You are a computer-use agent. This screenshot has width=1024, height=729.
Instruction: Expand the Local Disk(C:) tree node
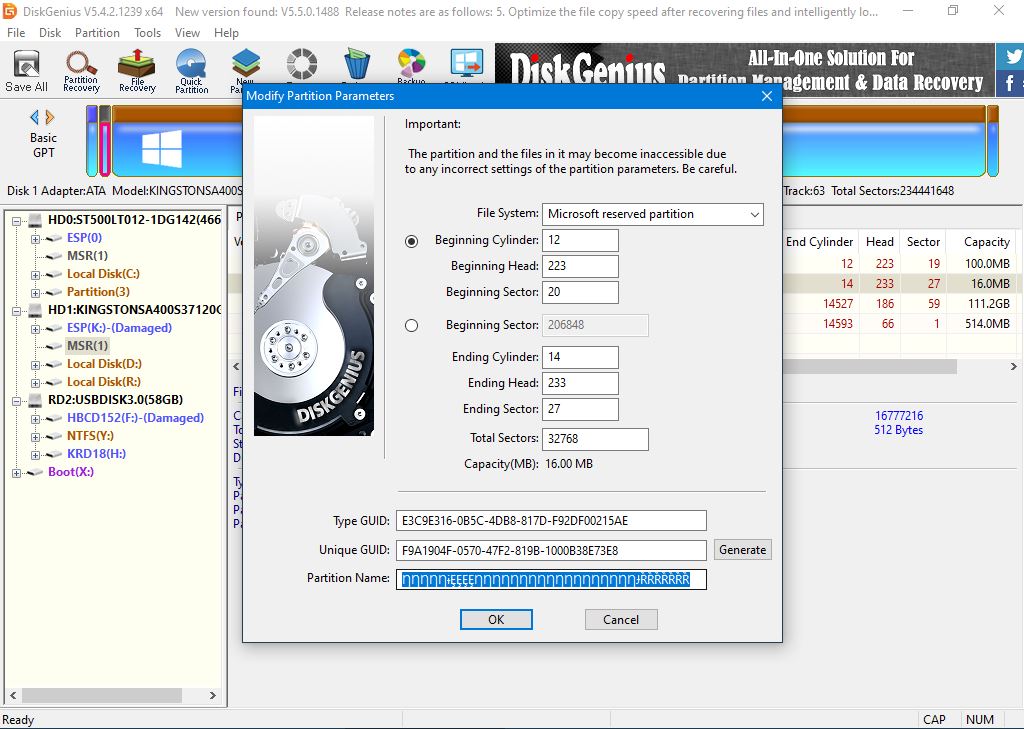35,274
